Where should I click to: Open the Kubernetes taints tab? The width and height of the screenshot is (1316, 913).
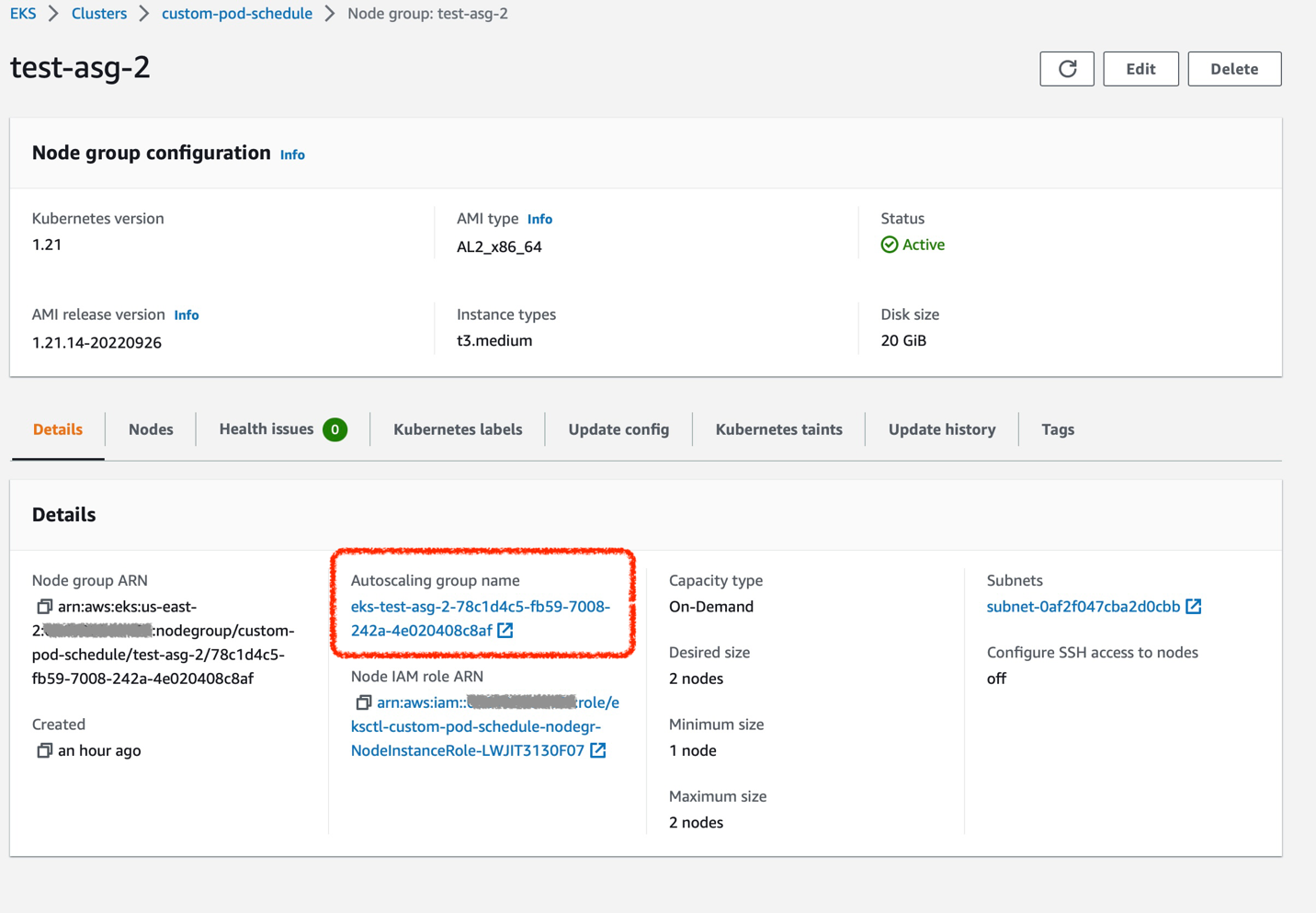(x=779, y=429)
